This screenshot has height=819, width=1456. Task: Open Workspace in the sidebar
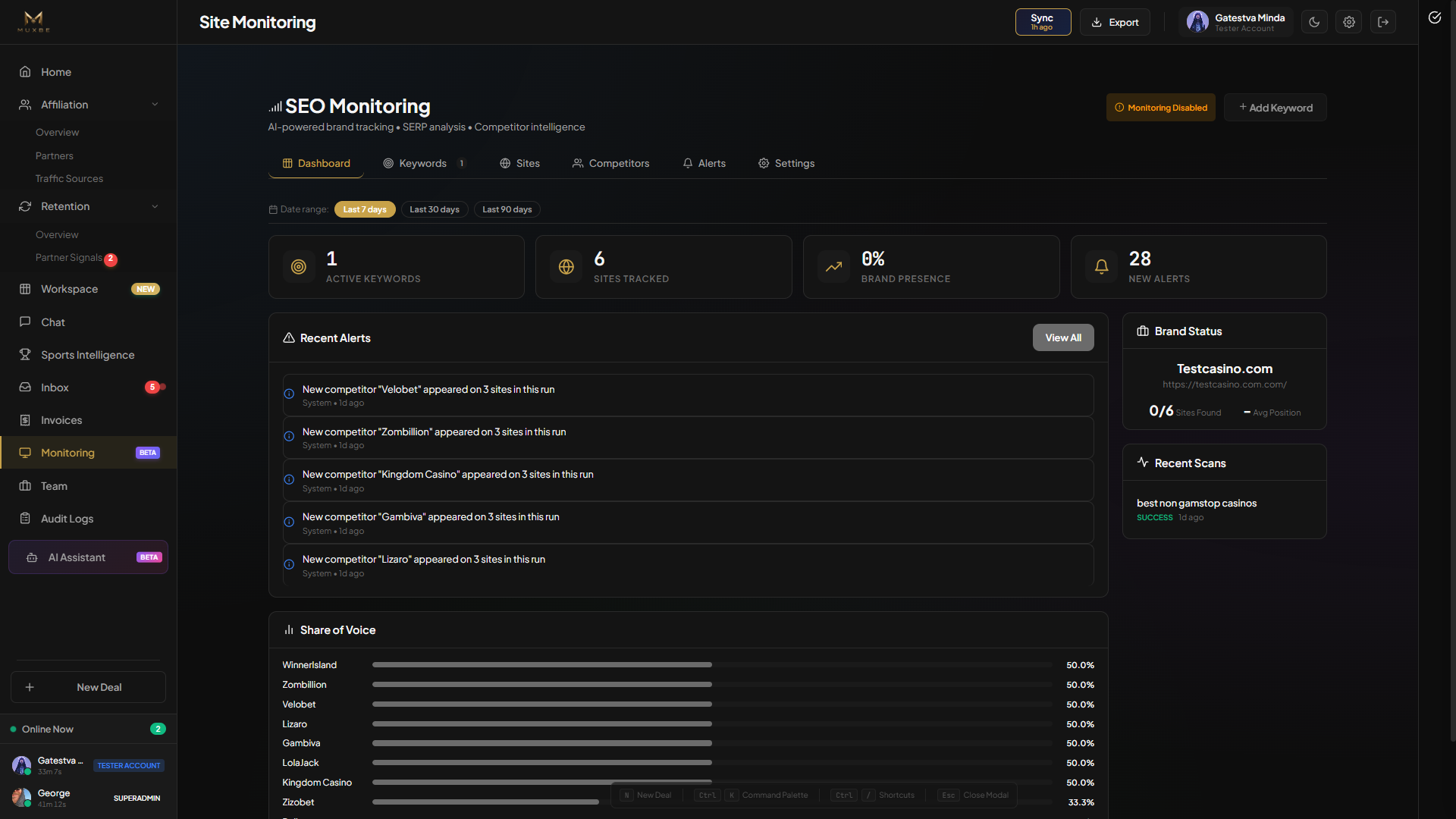pos(88,289)
